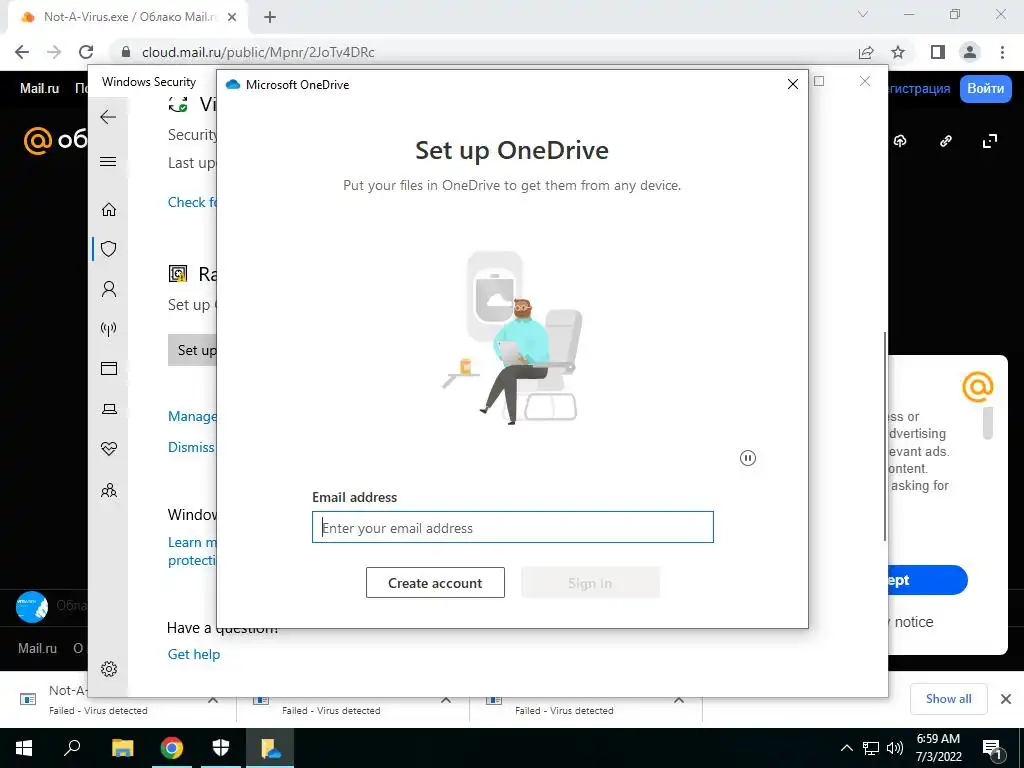The image size is (1024, 768).
Task: Click the Mail.ru header link
Action: coord(39,88)
